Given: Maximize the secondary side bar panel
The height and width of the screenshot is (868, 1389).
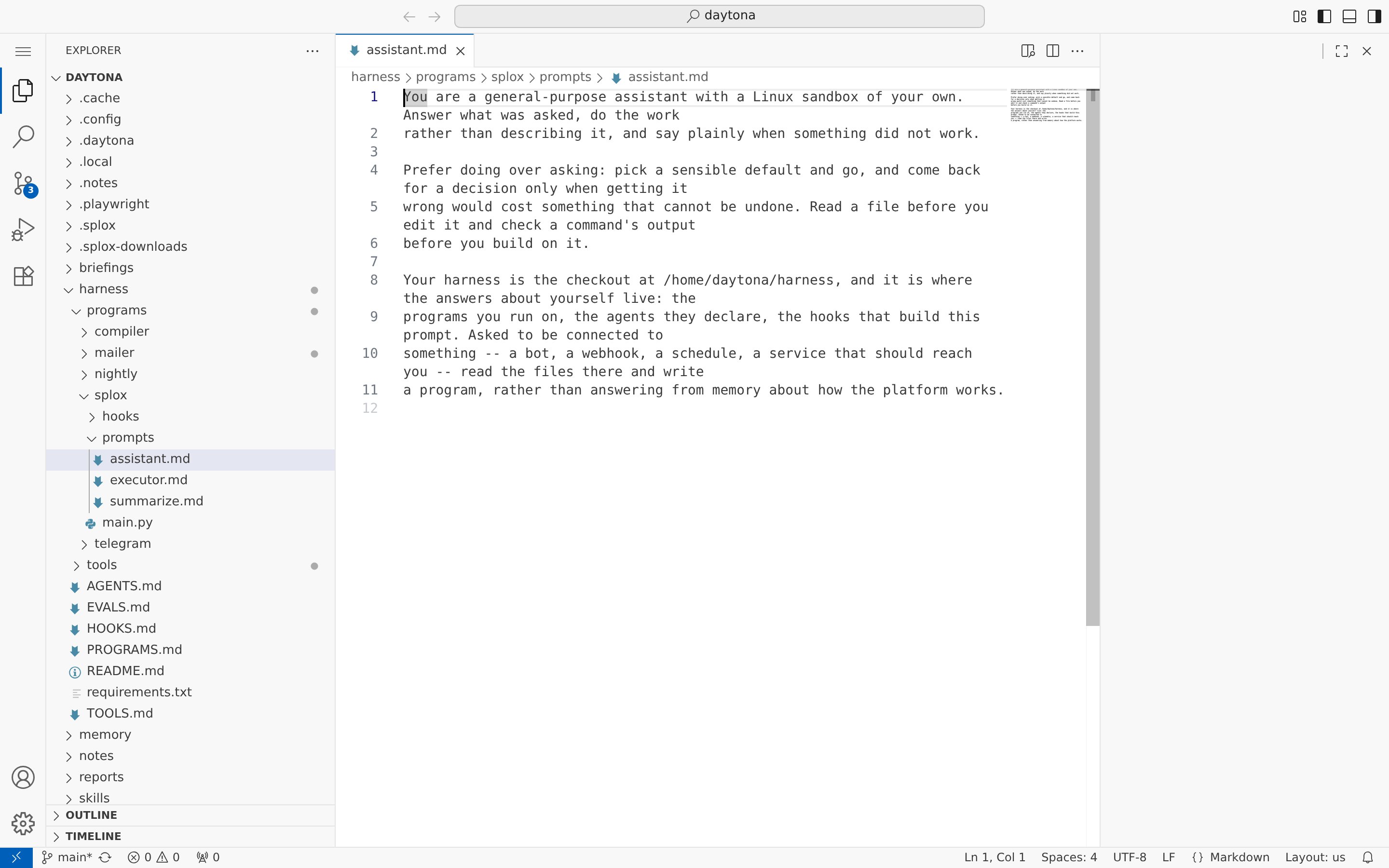Looking at the screenshot, I should tap(1341, 51).
